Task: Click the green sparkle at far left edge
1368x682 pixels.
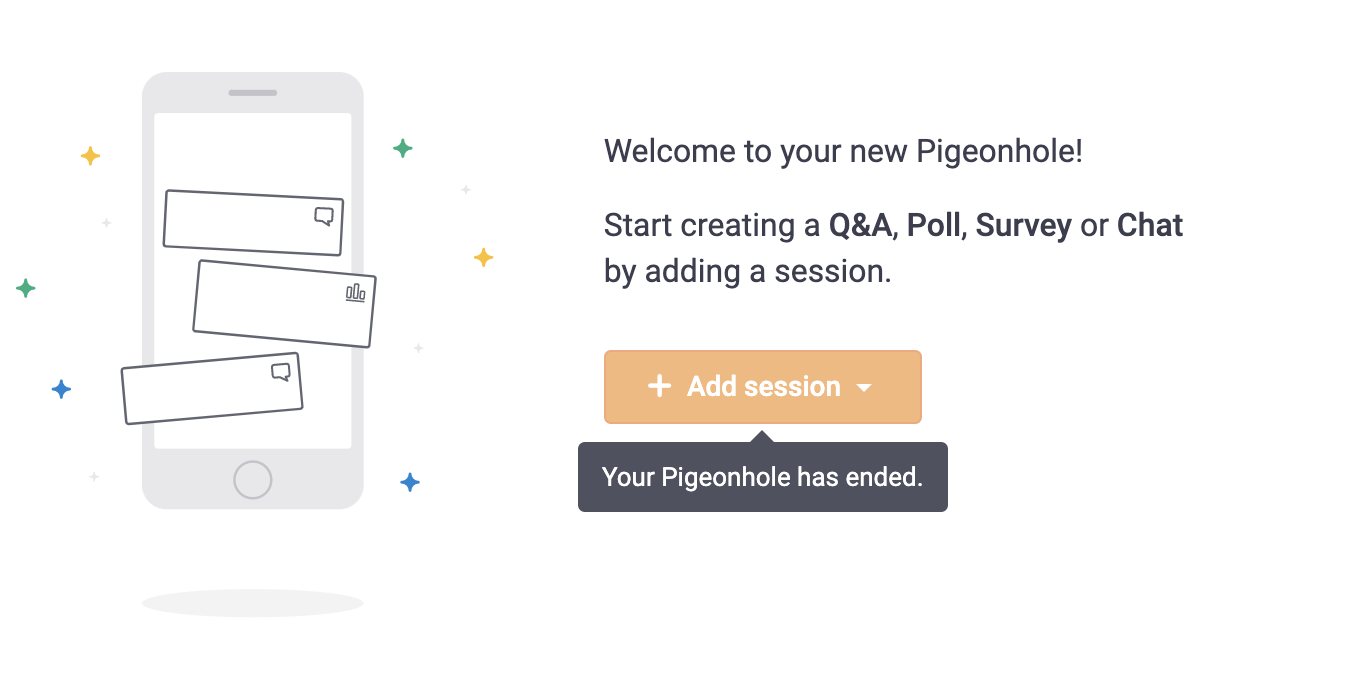Action: pos(26,289)
